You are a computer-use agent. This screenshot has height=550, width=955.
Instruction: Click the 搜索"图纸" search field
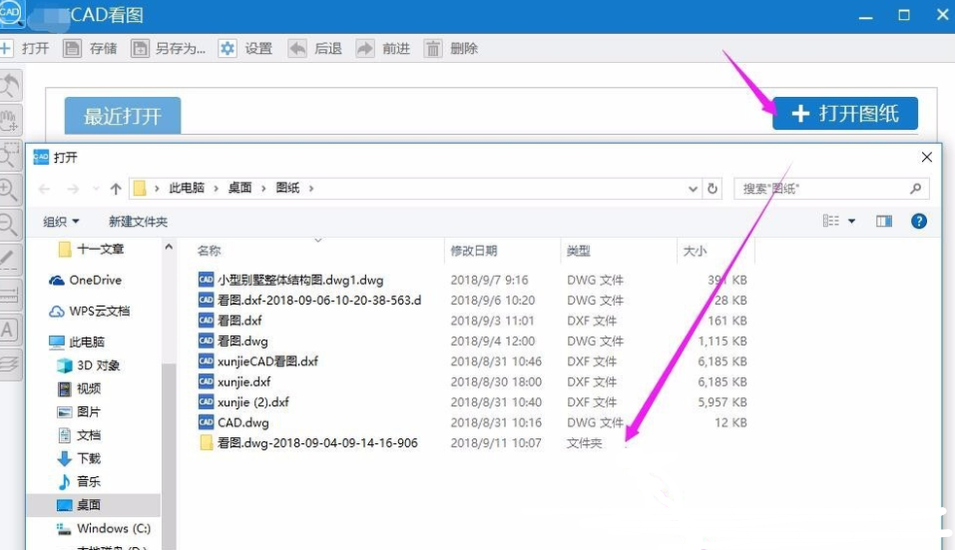click(x=822, y=188)
